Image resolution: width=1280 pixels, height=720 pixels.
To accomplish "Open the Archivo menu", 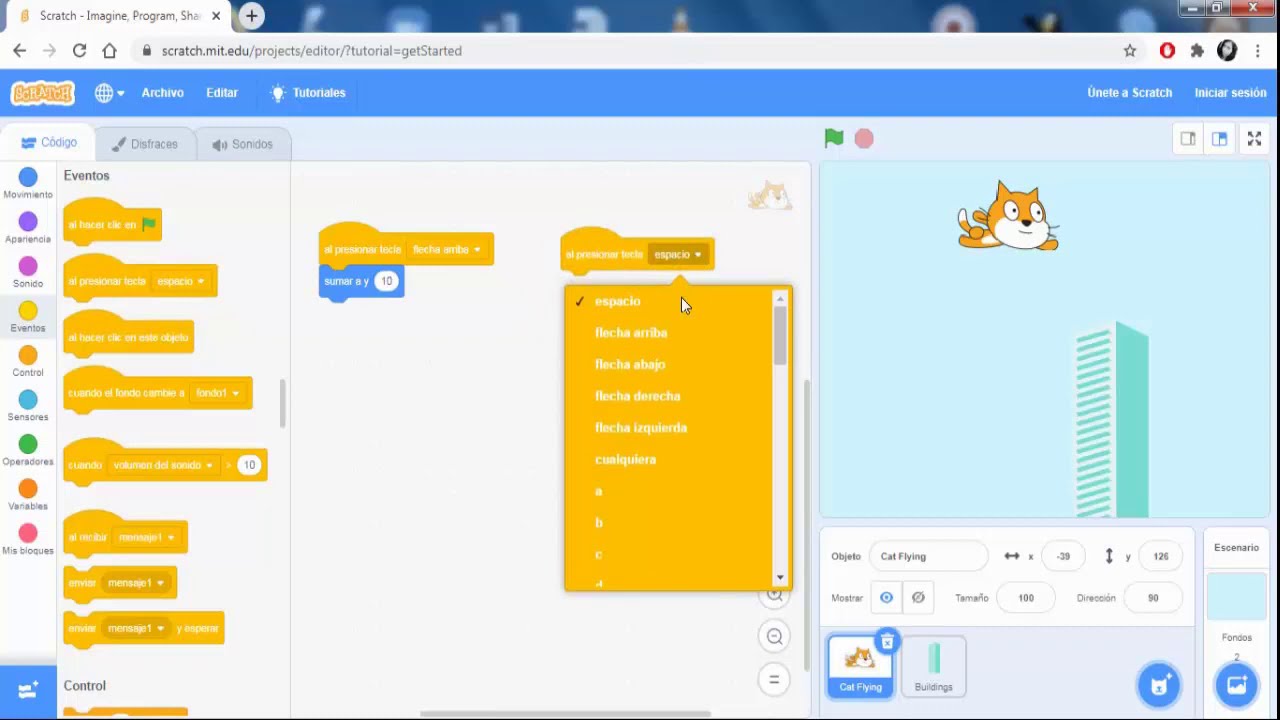I will [x=163, y=93].
